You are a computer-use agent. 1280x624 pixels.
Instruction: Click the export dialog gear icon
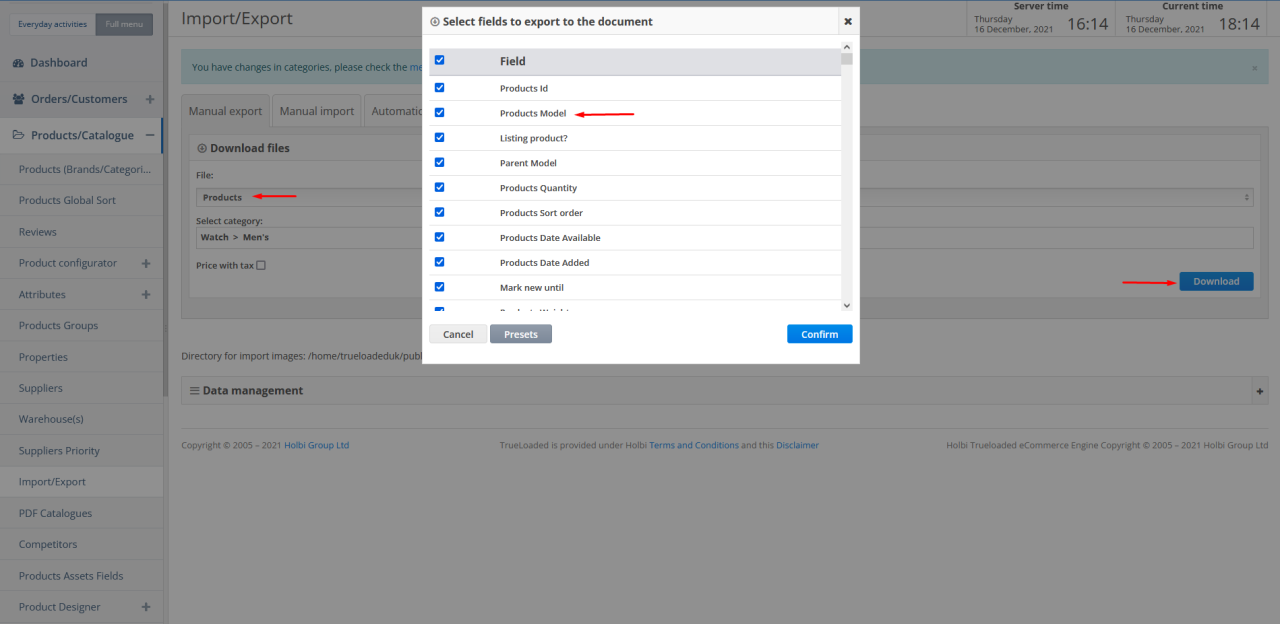(437, 21)
